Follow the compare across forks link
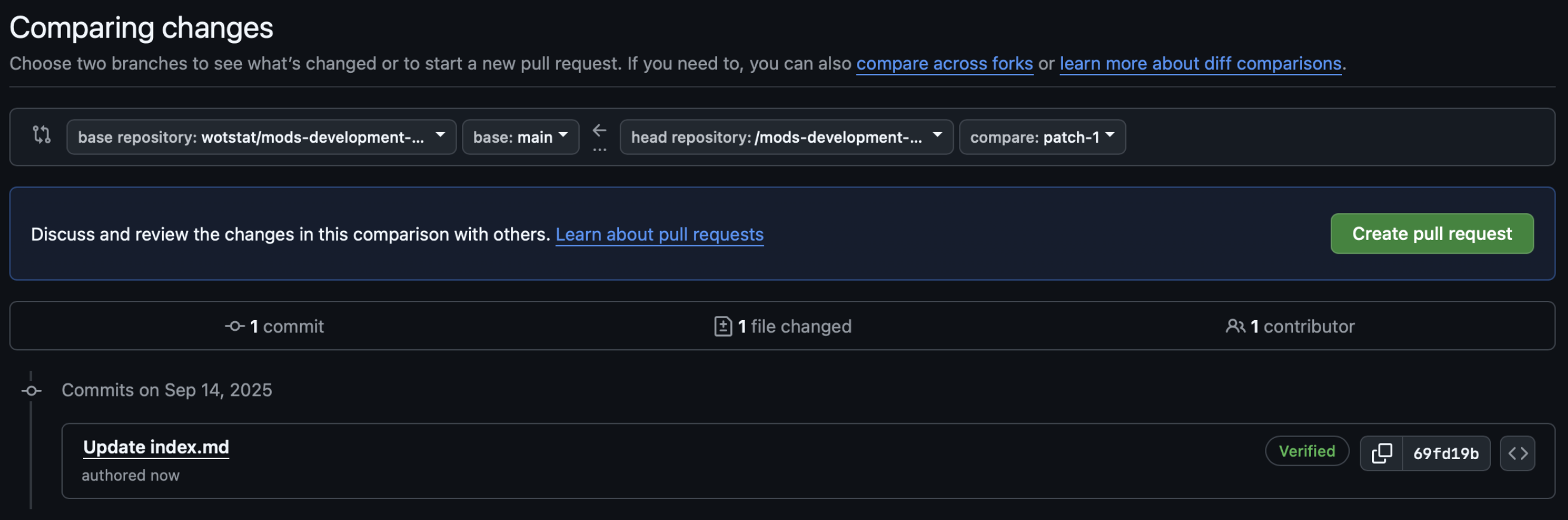The width and height of the screenshot is (1568, 520). pos(944,64)
